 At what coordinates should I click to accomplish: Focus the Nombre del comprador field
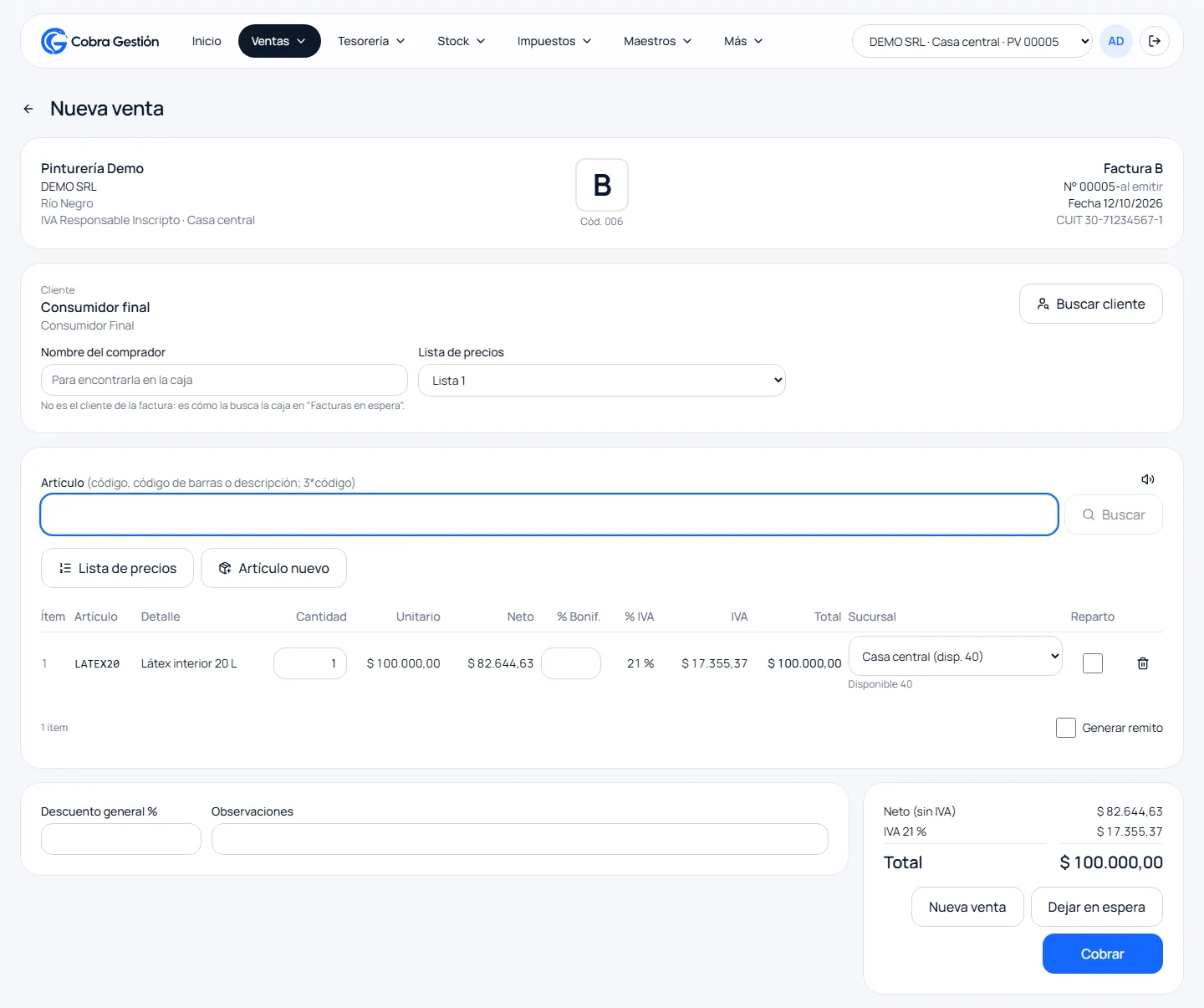pyautogui.click(x=224, y=380)
